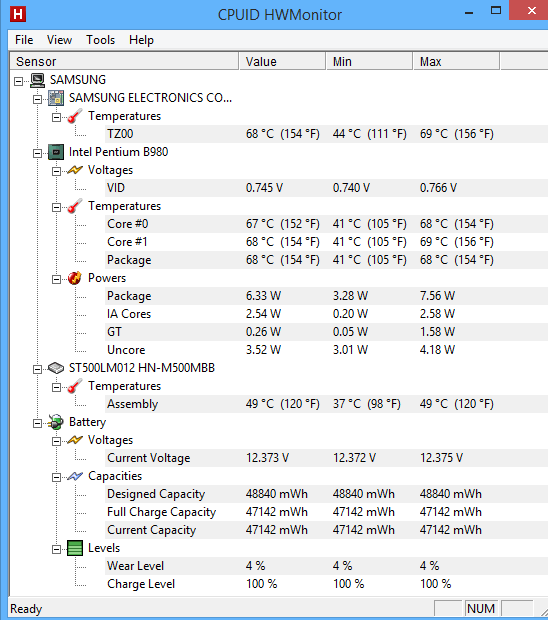The image size is (548, 620).
Task: Select the Wear Level row
Action: pyautogui.click(x=327, y=566)
